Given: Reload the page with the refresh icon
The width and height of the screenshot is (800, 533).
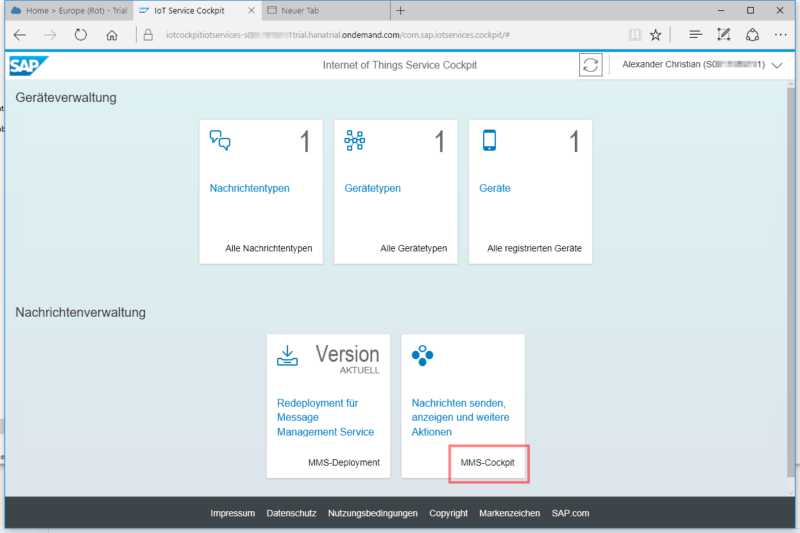Looking at the screenshot, I should coord(81,35).
